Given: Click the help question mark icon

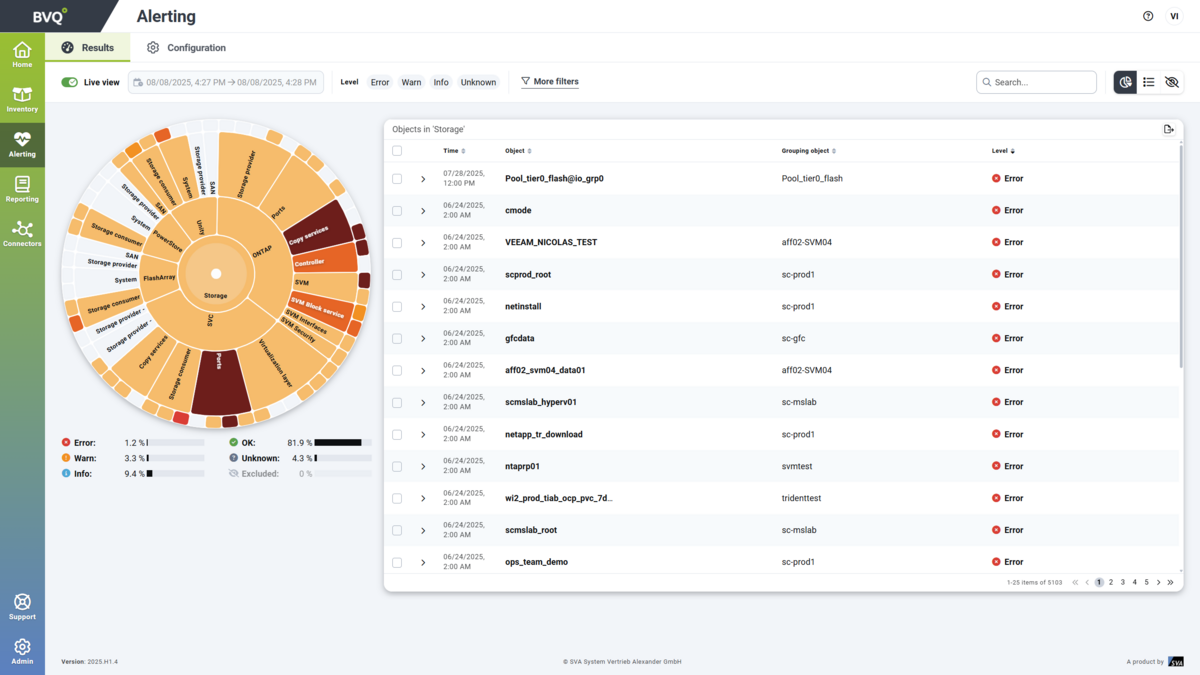Looking at the screenshot, I should coord(1148,16).
